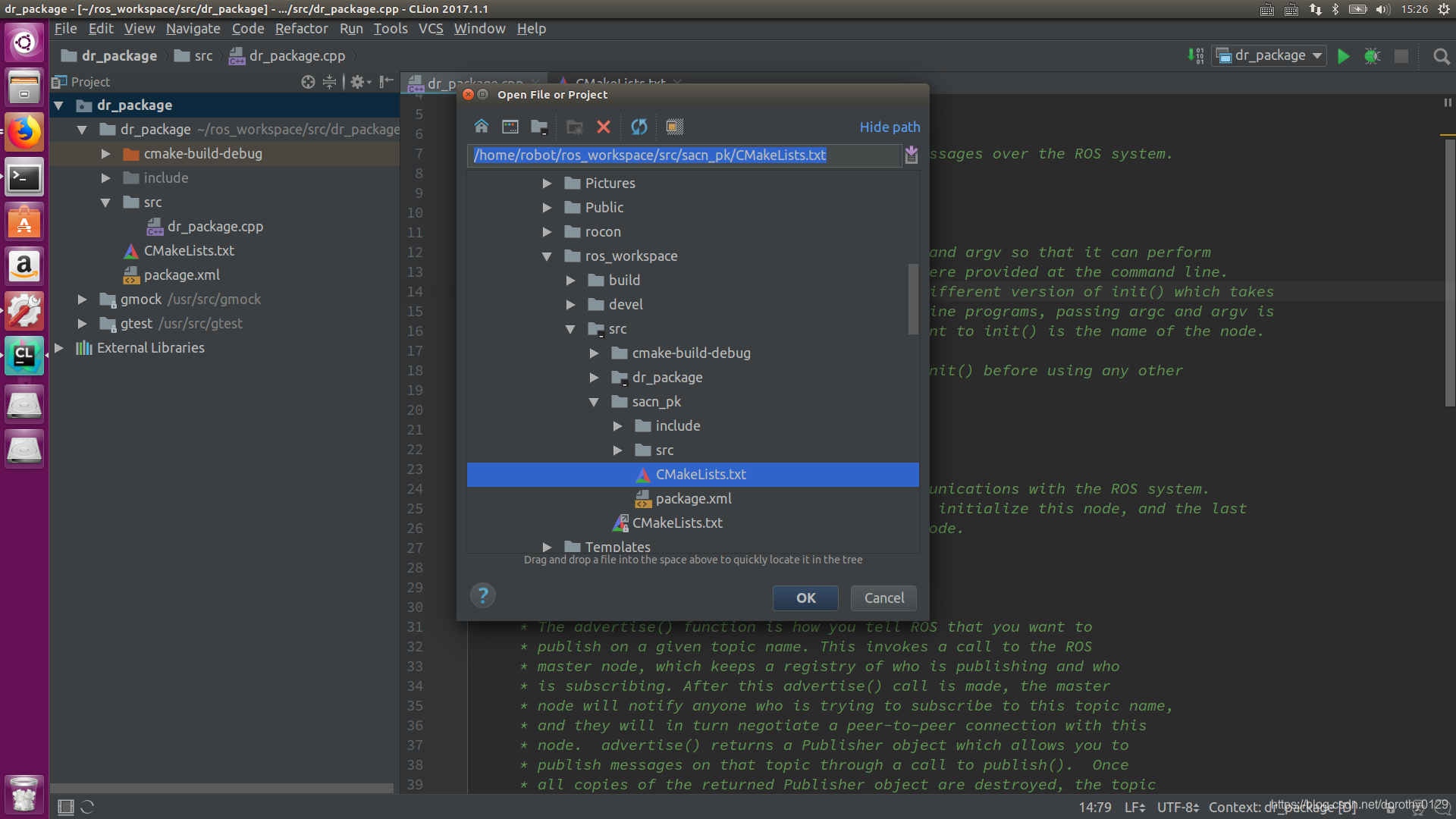The image size is (1456, 819).
Task: Open the dr_package run configuration dropdown
Action: (1270, 56)
